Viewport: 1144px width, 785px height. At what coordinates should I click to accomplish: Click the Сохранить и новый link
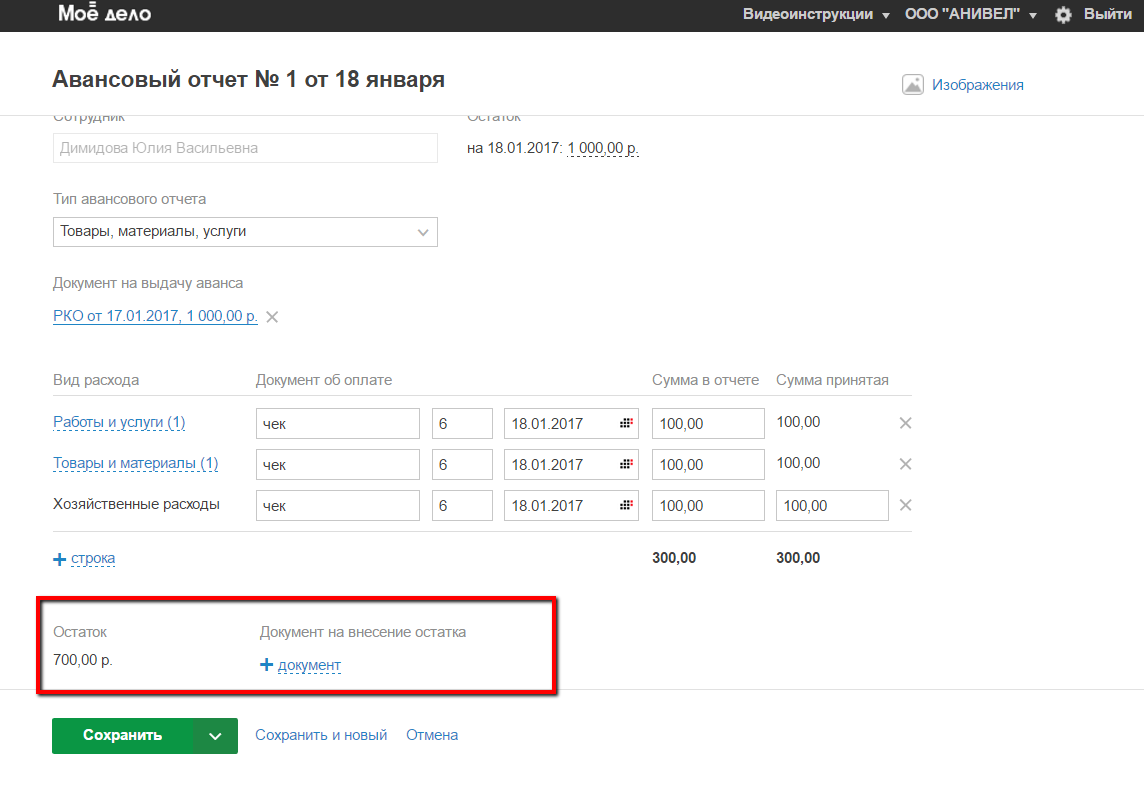coord(321,735)
